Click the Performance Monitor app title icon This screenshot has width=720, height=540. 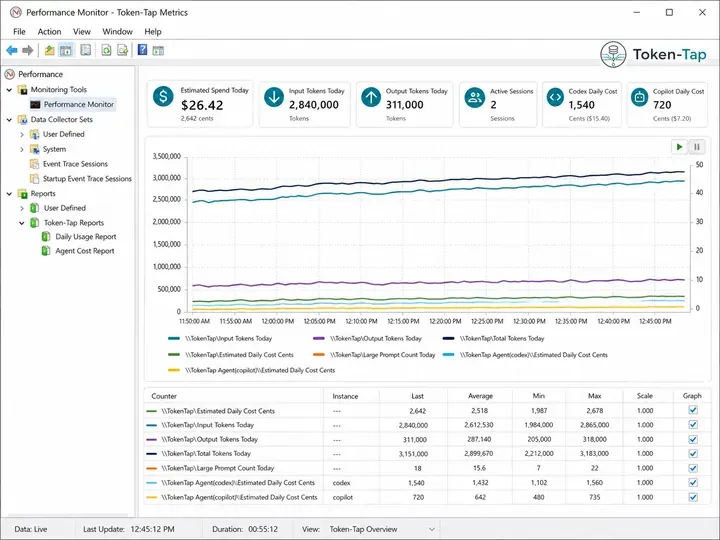16,12
